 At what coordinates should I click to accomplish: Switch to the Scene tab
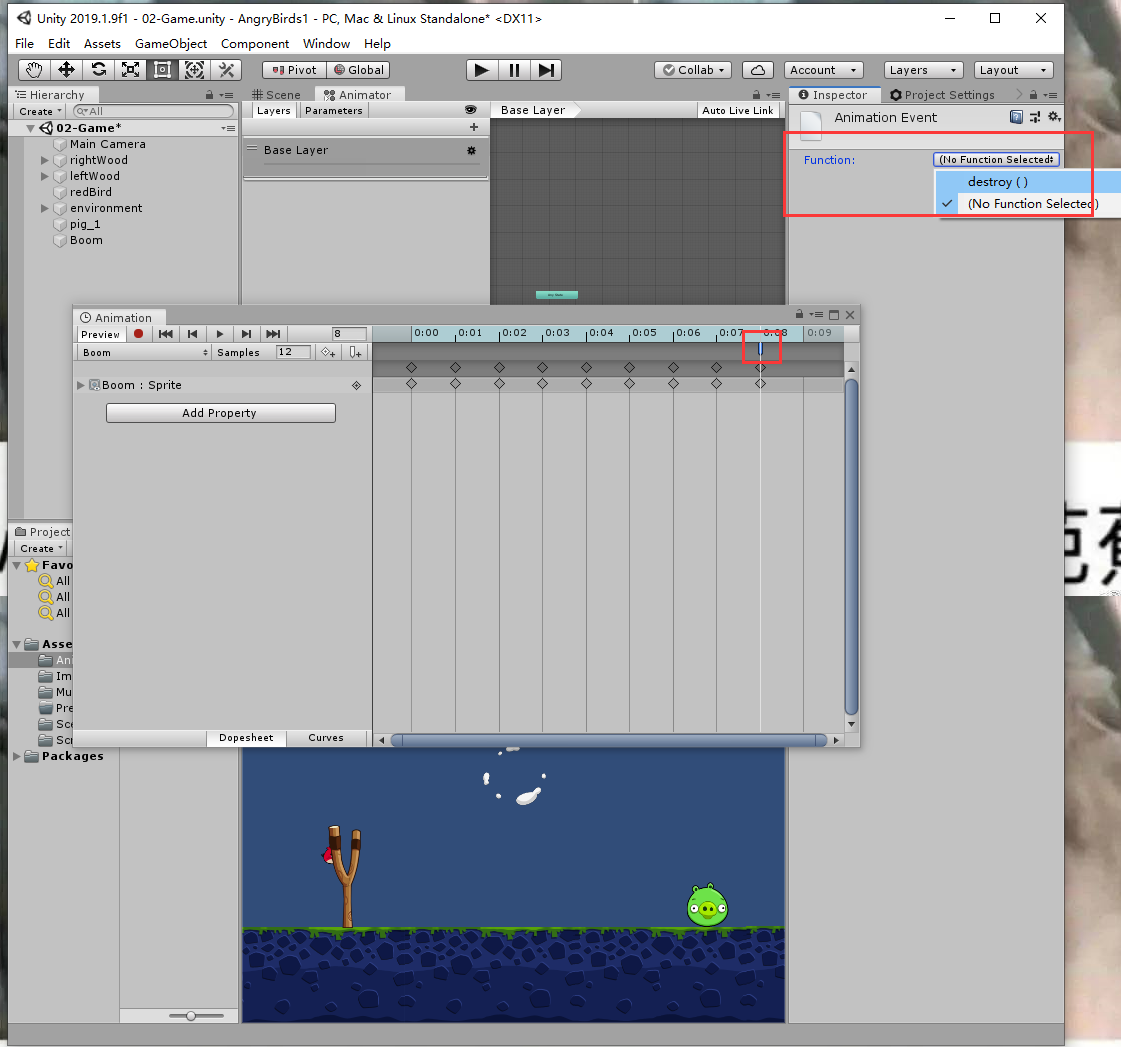pyautogui.click(x=277, y=94)
